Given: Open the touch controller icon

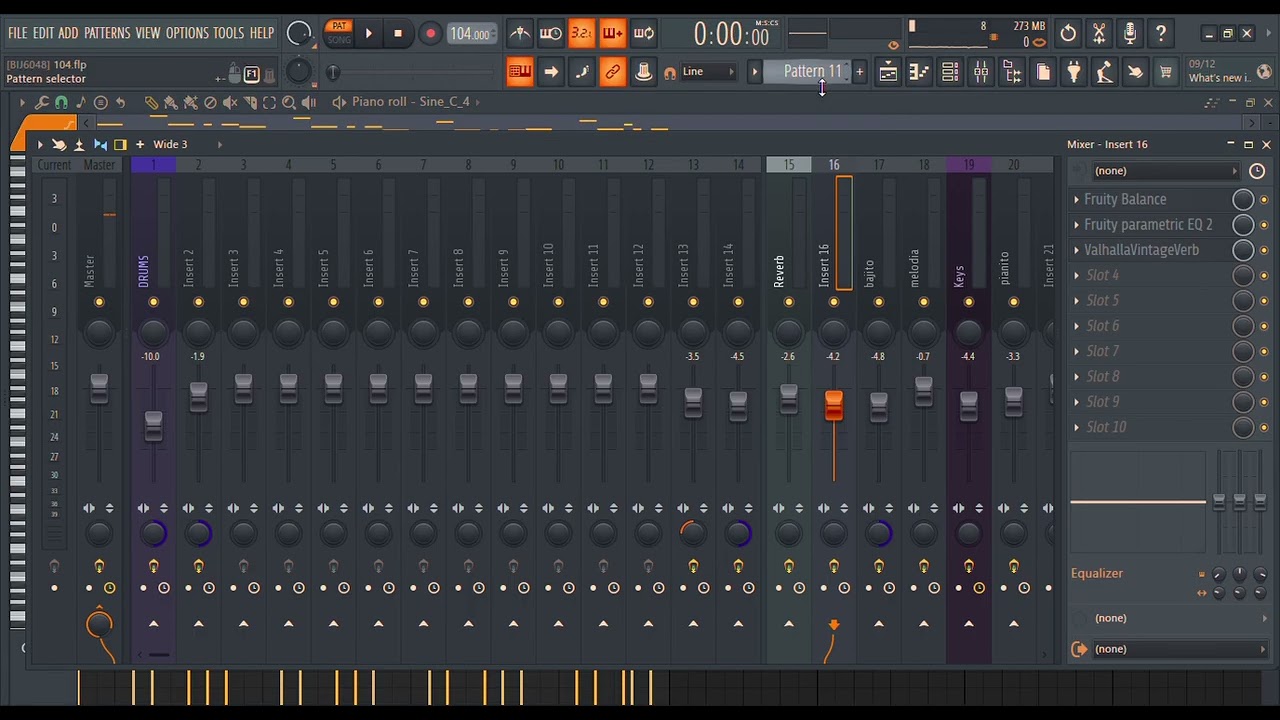Looking at the screenshot, I should [1135, 72].
